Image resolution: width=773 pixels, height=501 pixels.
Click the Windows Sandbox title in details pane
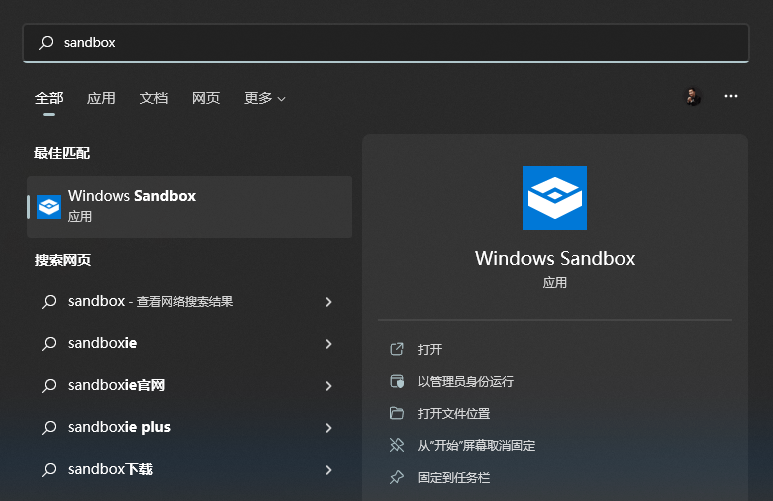point(555,258)
